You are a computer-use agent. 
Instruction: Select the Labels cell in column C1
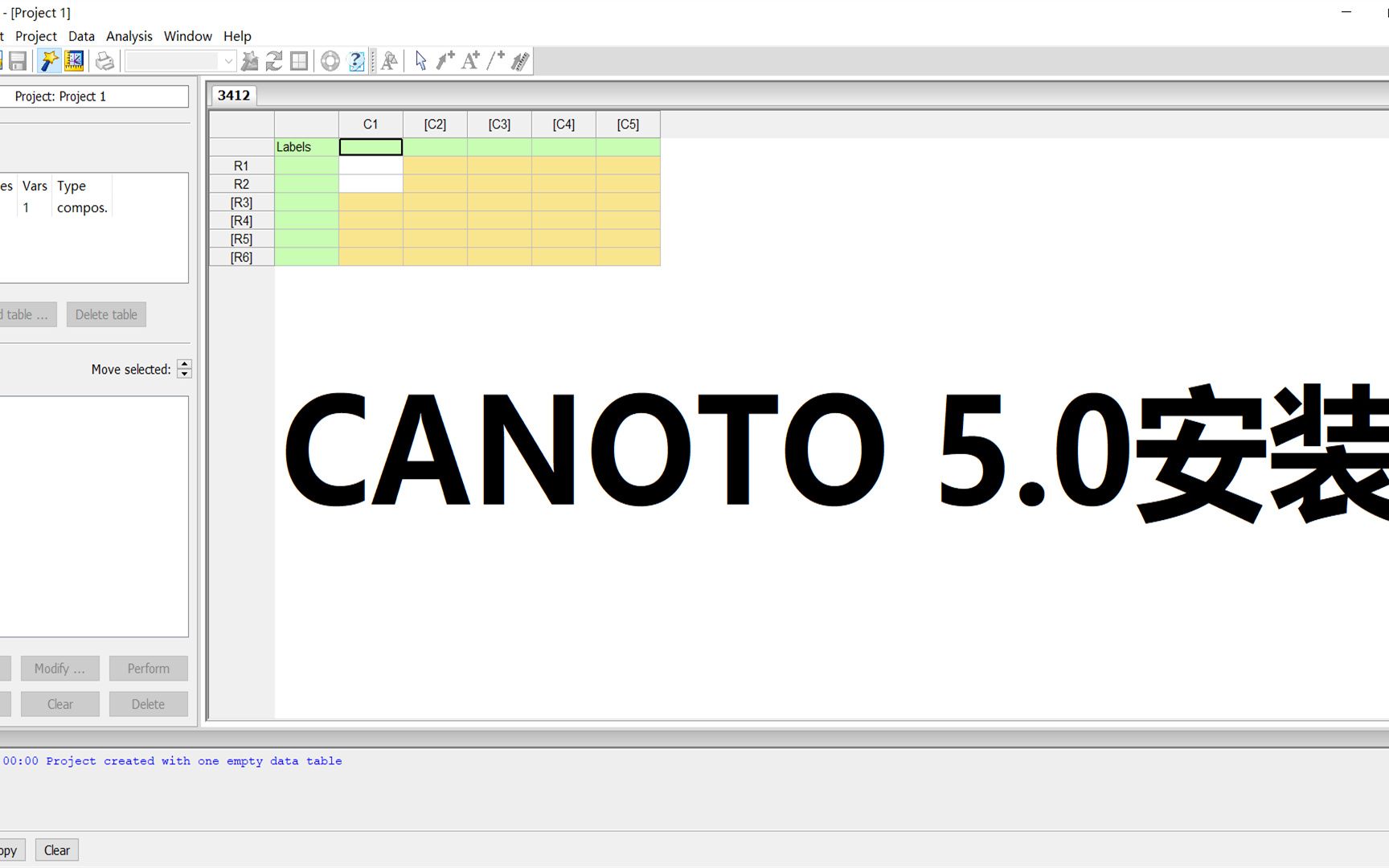coord(370,146)
